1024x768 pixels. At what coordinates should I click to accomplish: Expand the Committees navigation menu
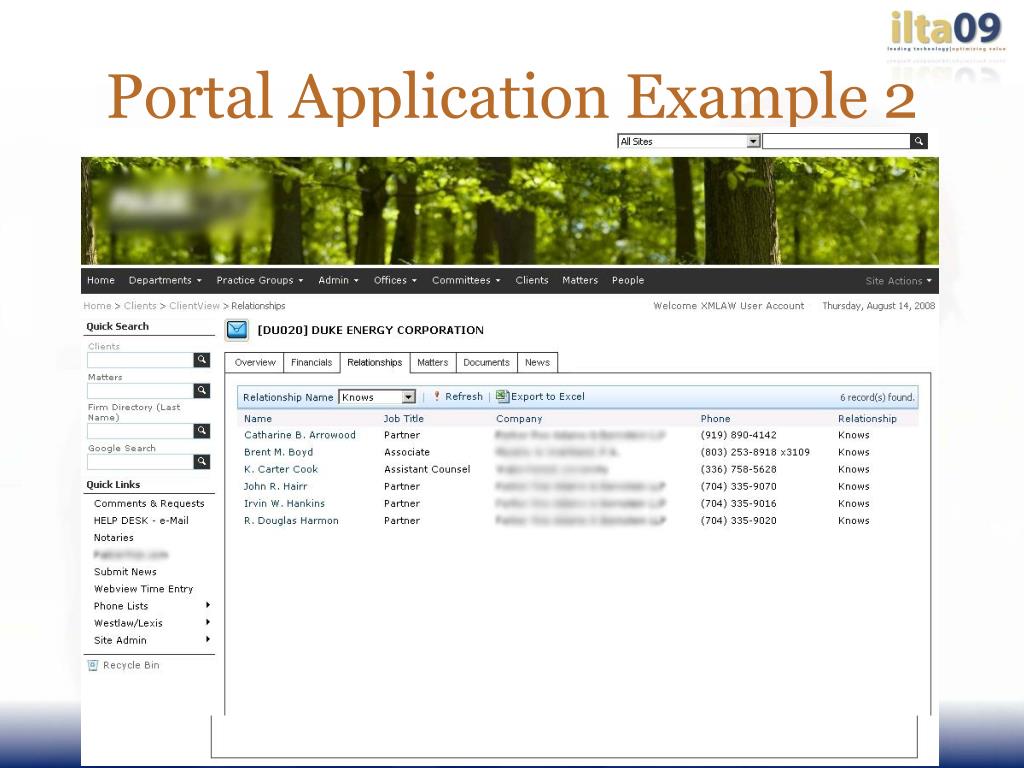[x=466, y=280]
